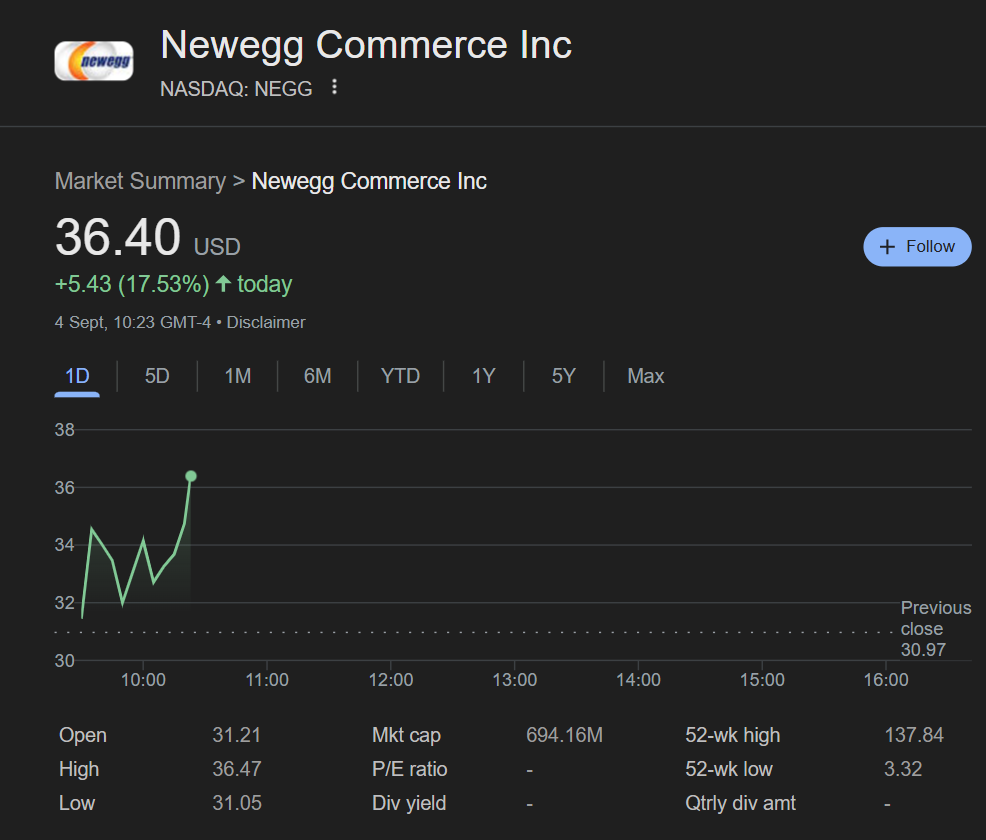Click the P/E ratio label
The height and width of the screenshot is (840, 986).
pos(409,769)
